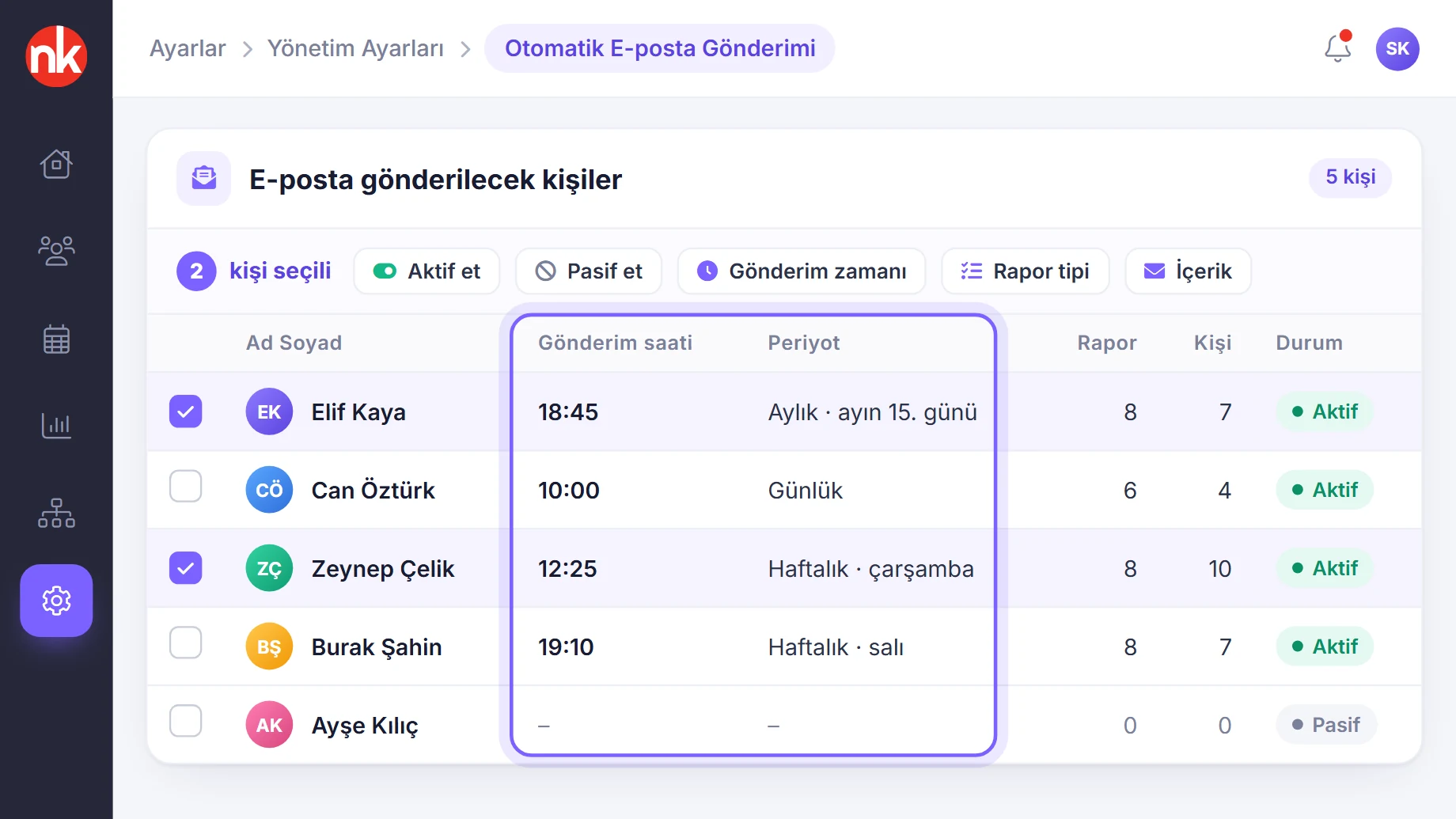Open the settings gear sidebar icon

pyautogui.click(x=56, y=601)
